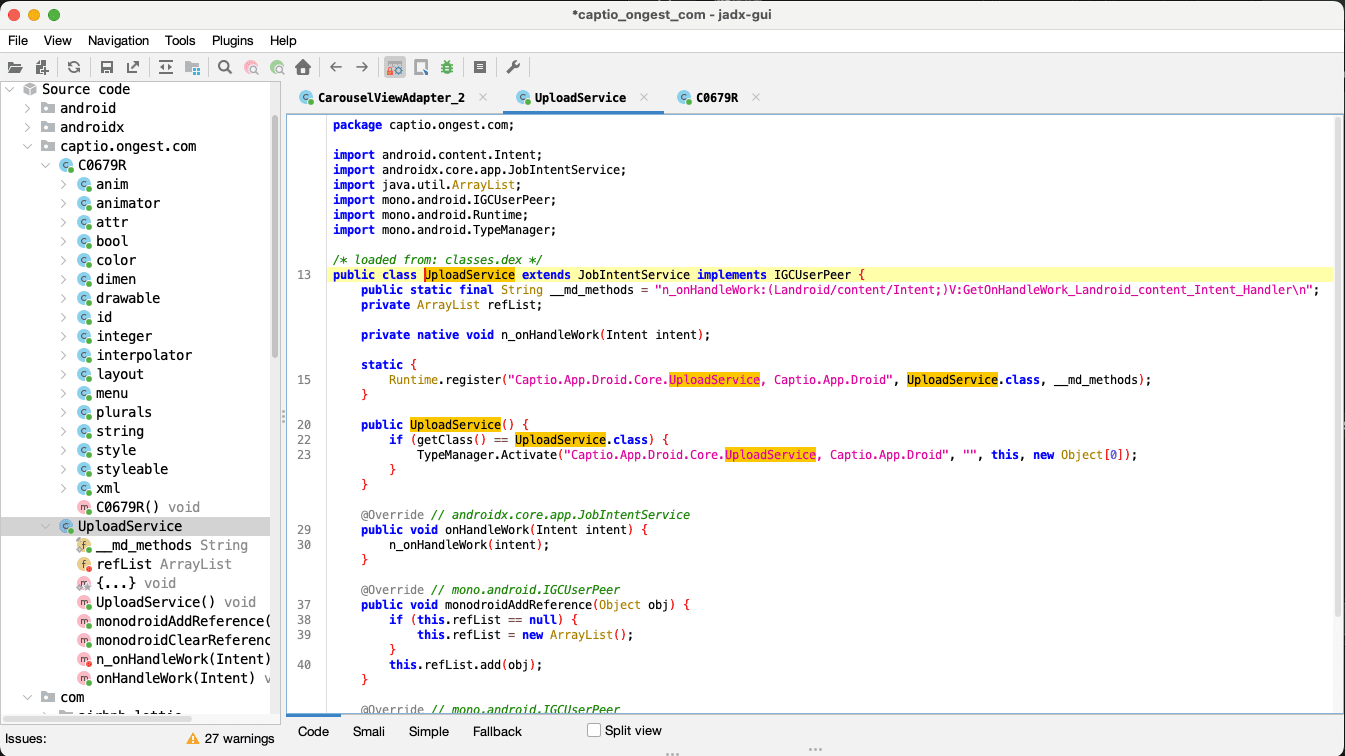1345x756 pixels.
Task: Expand the android package node
Action: [27, 108]
